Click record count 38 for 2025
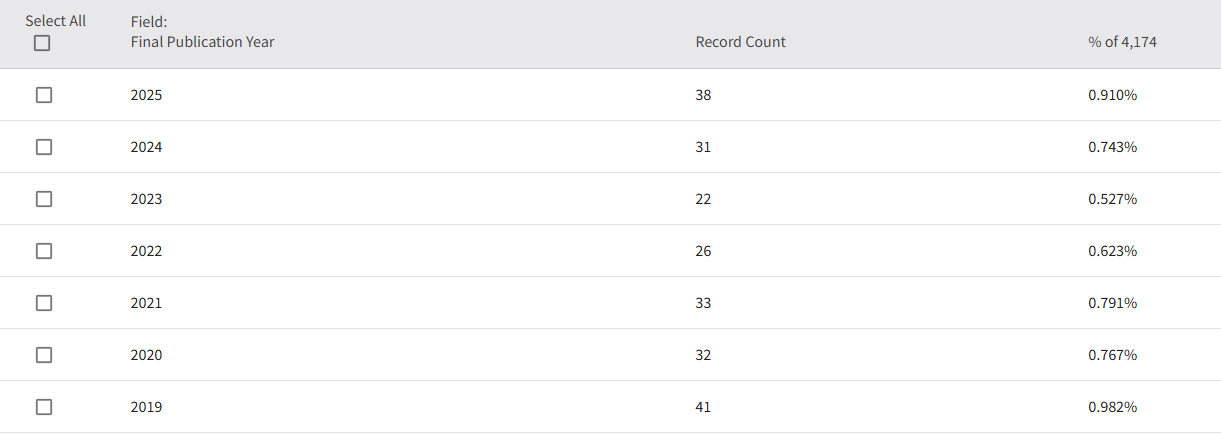The height and width of the screenshot is (434, 1221). tap(703, 95)
